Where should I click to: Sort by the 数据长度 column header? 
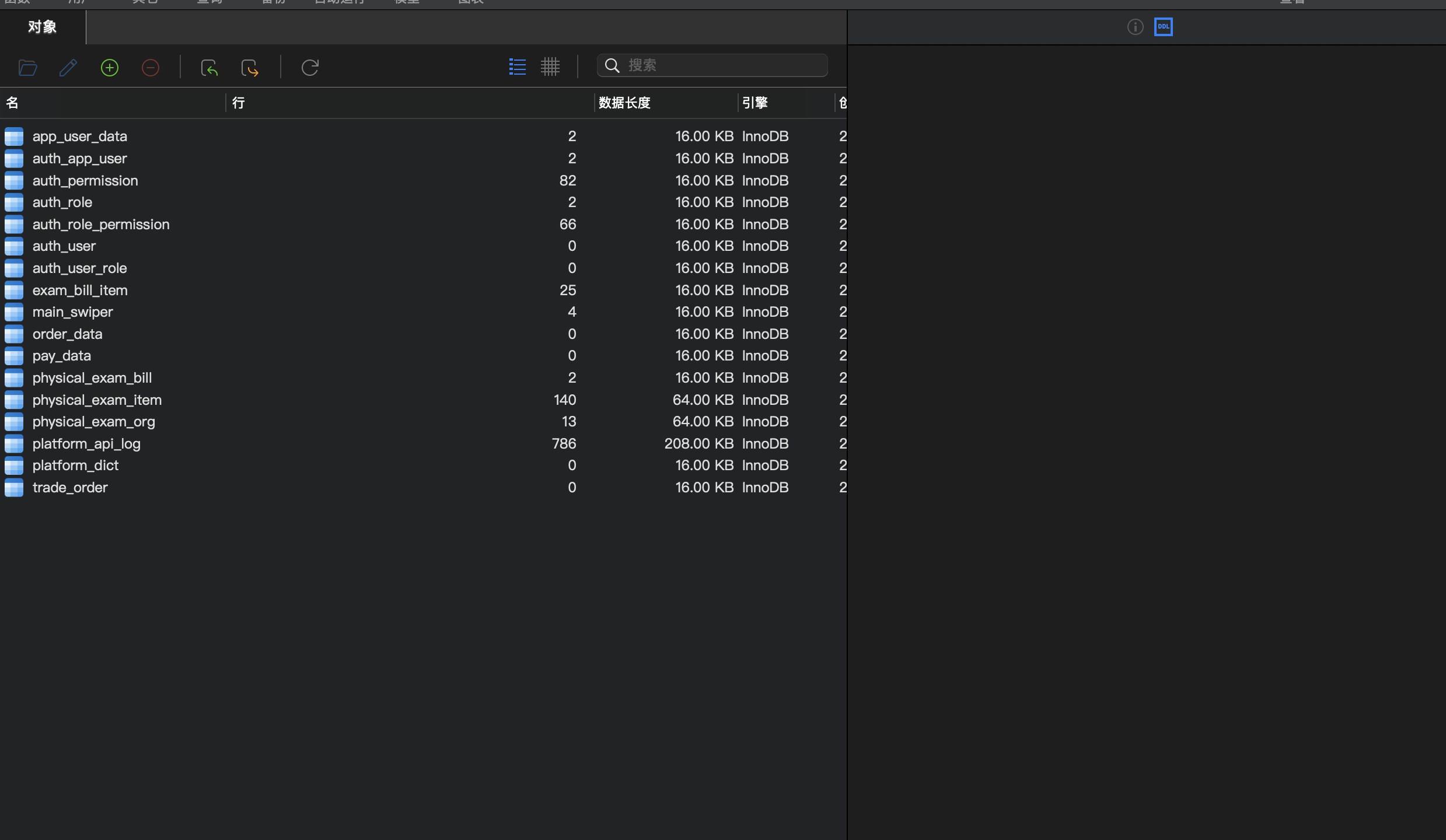coord(624,103)
